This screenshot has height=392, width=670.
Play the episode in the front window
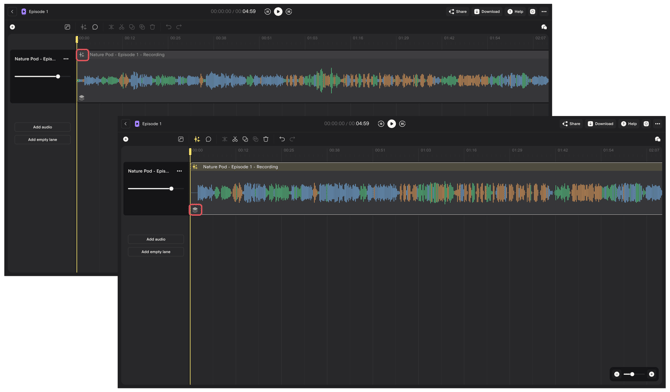tap(391, 124)
